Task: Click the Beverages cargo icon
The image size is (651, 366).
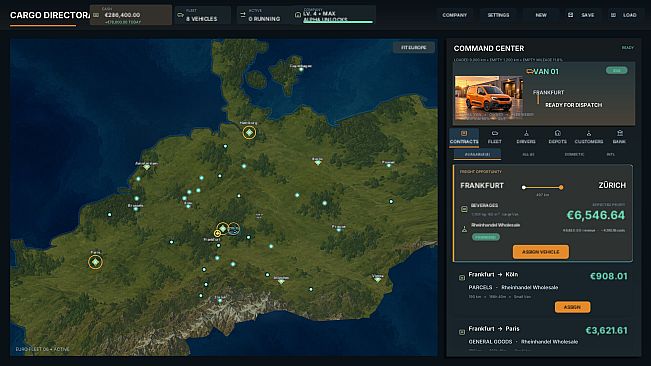Action: coord(464,209)
